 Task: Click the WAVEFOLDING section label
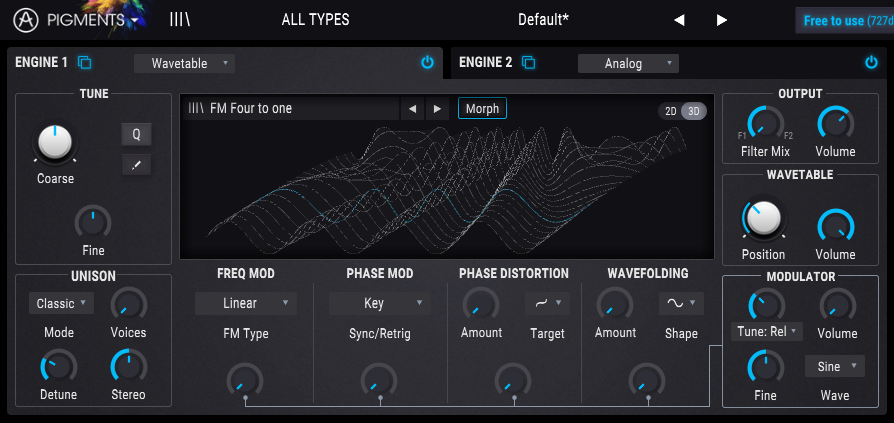648,274
